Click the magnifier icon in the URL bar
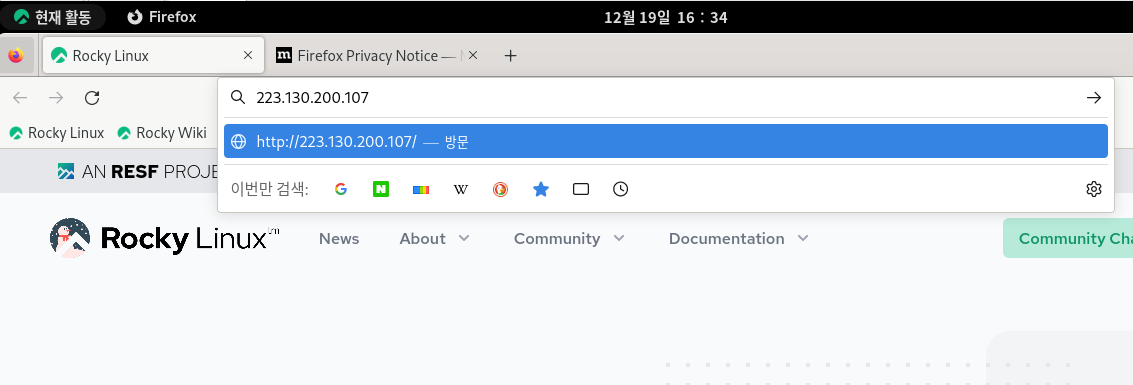The image size is (1133, 385). pyautogui.click(x=237, y=98)
